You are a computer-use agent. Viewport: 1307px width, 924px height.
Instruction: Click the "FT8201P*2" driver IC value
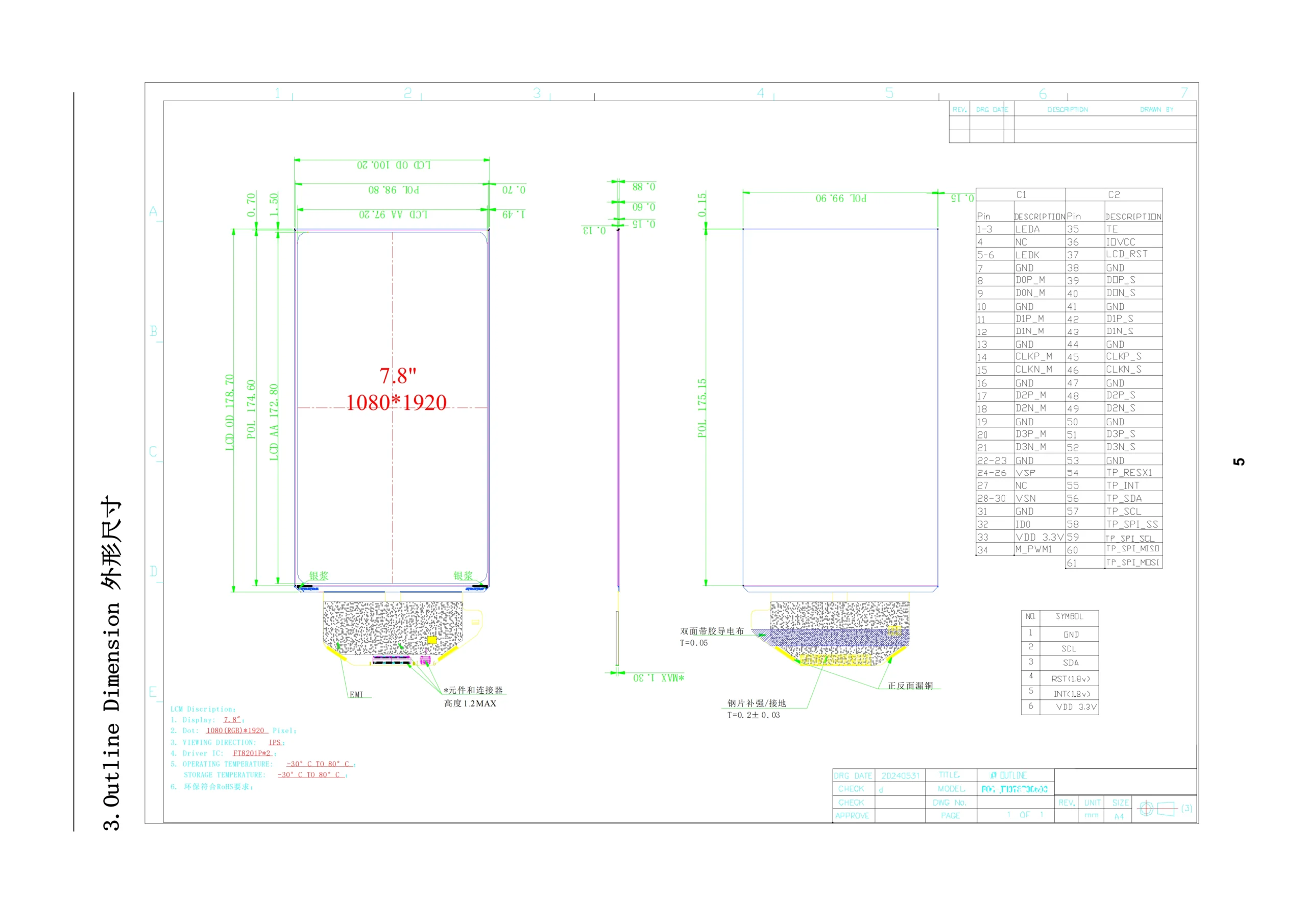[x=252, y=754]
